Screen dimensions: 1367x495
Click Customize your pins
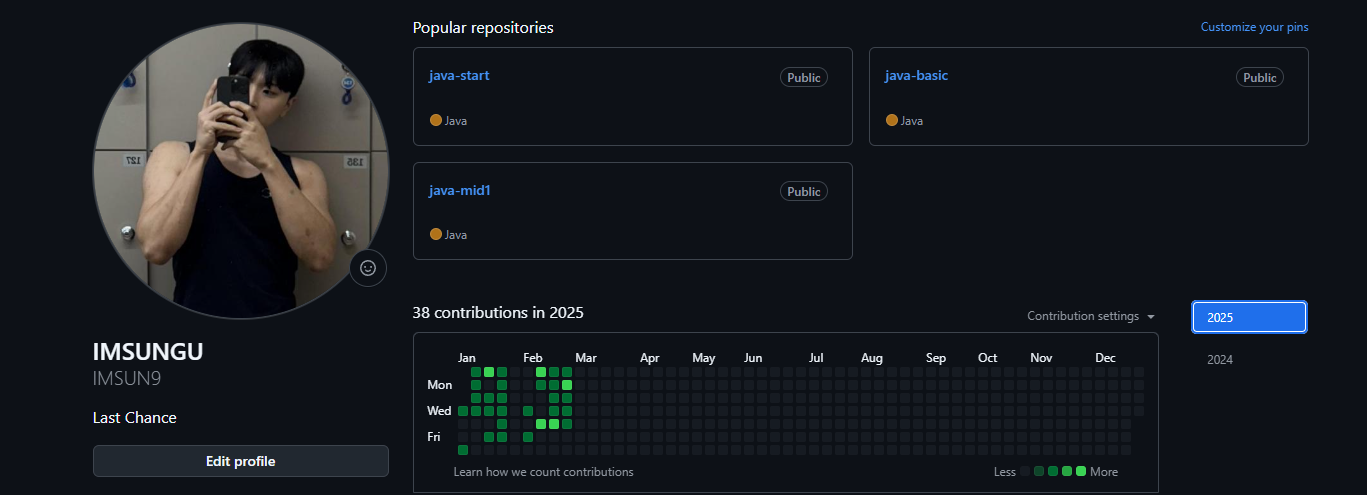(1254, 27)
